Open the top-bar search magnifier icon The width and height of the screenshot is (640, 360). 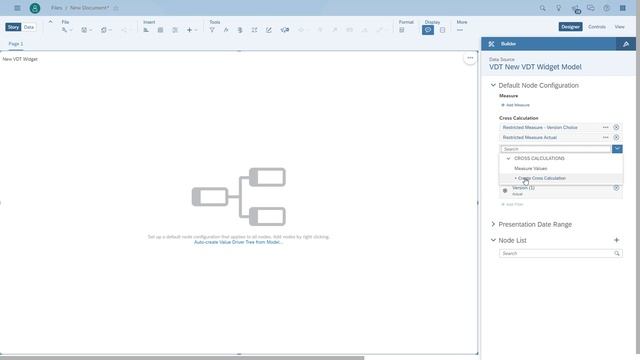click(542, 8)
